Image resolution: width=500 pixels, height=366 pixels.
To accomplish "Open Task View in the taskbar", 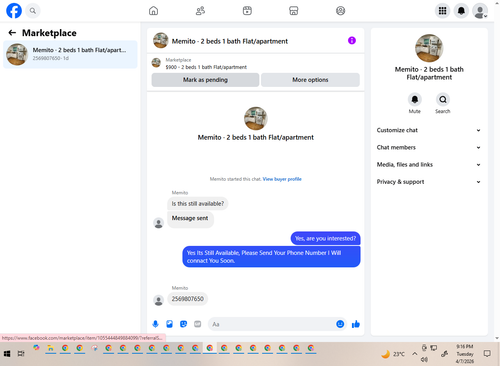I will click(21, 354).
